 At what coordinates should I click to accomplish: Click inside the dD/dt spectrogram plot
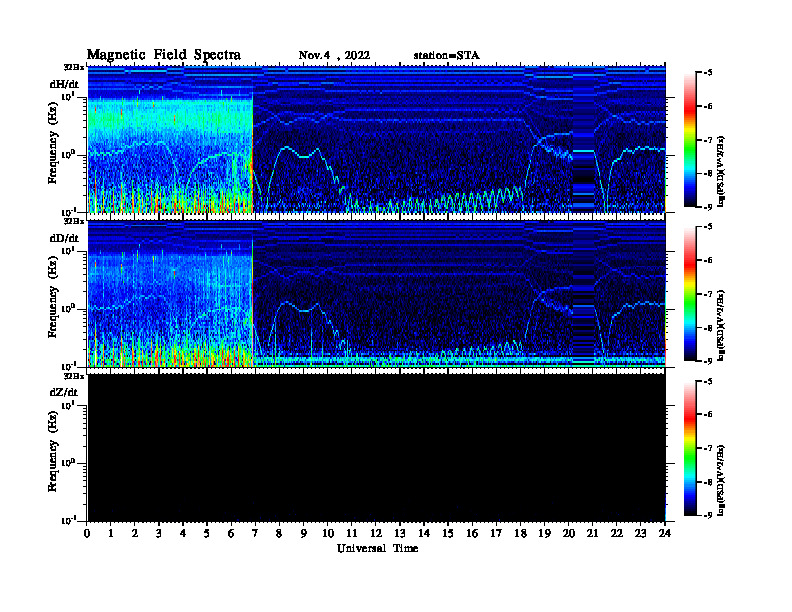click(x=377, y=293)
